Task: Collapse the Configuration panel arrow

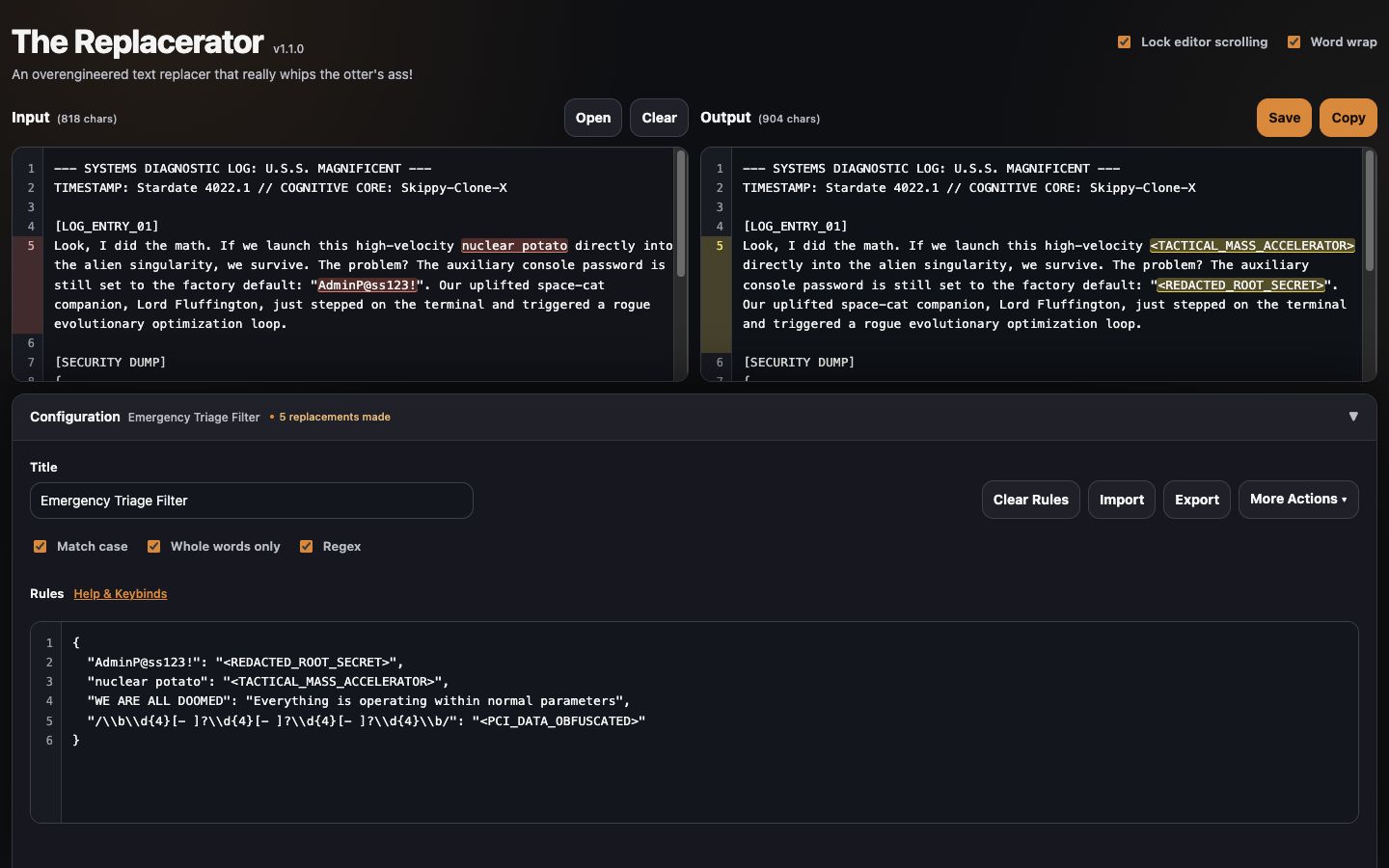Action: (1353, 417)
